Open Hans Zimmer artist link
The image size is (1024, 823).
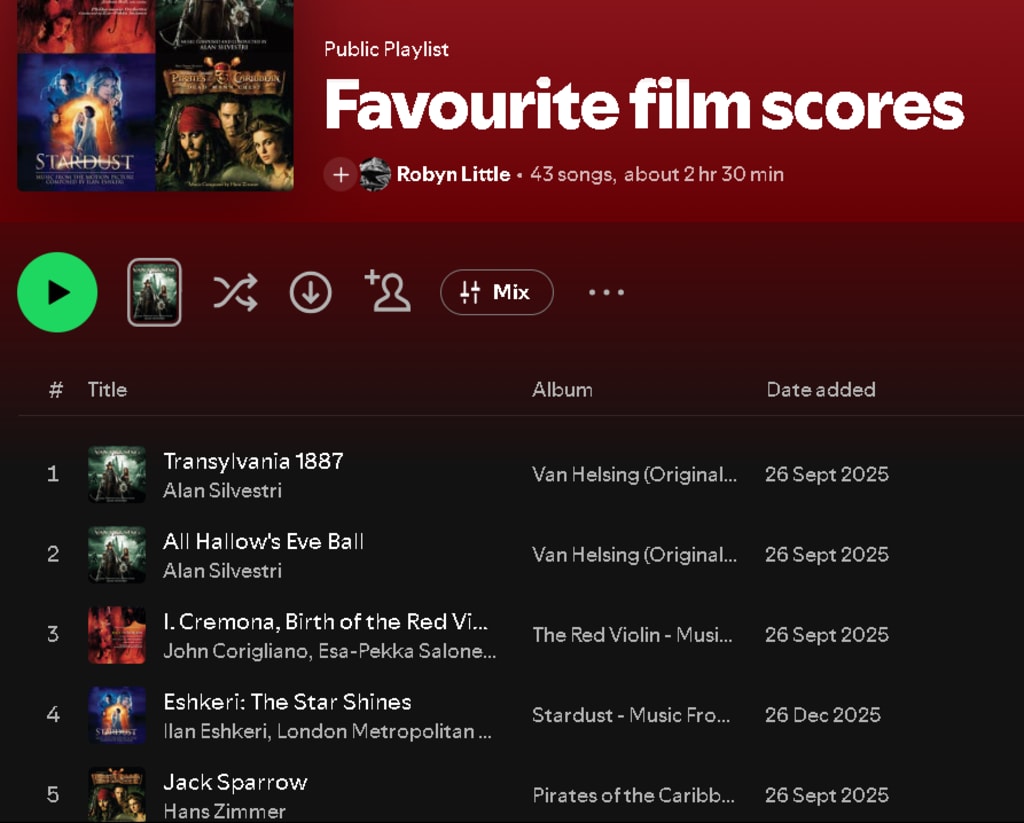224,812
